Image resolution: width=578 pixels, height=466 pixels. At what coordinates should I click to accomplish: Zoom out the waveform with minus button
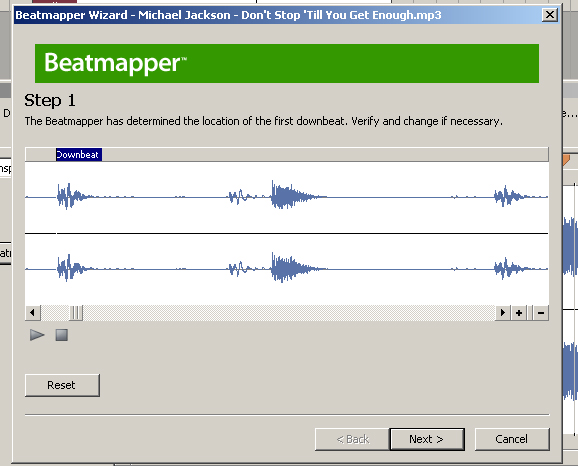point(541,313)
